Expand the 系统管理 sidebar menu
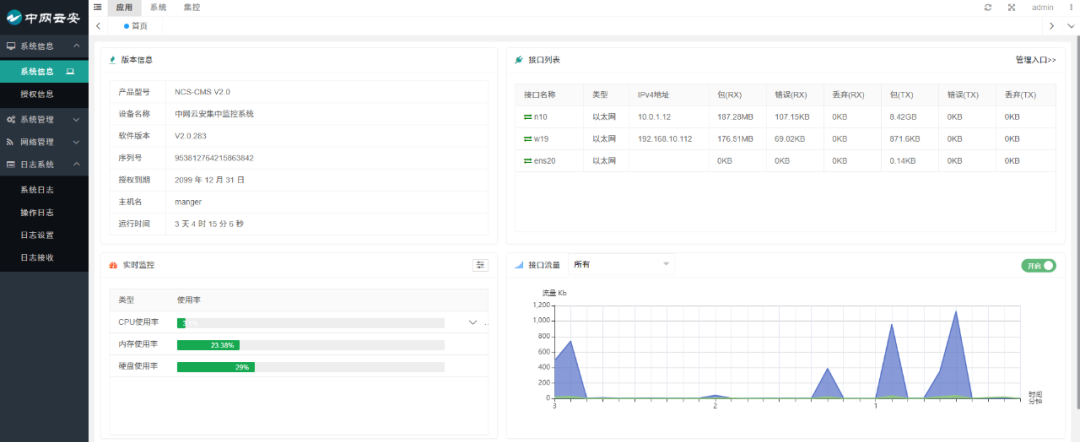This screenshot has height=443, width=1081. click(43, 119)
